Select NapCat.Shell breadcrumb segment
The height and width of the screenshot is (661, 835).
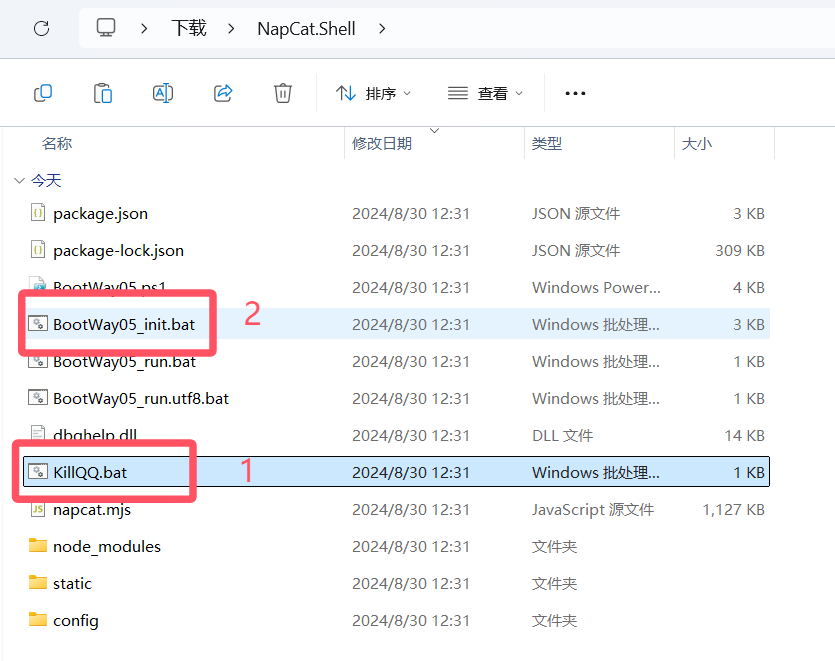tap(306, 28)
